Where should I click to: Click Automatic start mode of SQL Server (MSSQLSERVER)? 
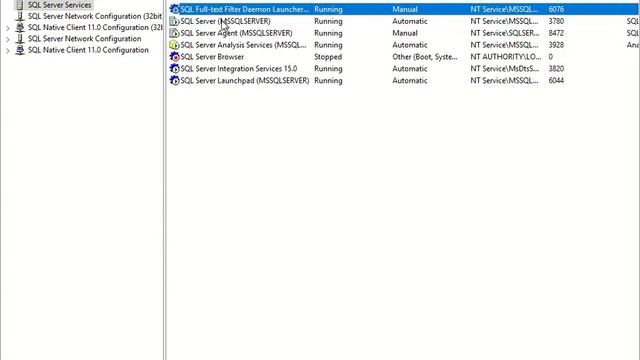pyautogui.click(x=410, y=21)
